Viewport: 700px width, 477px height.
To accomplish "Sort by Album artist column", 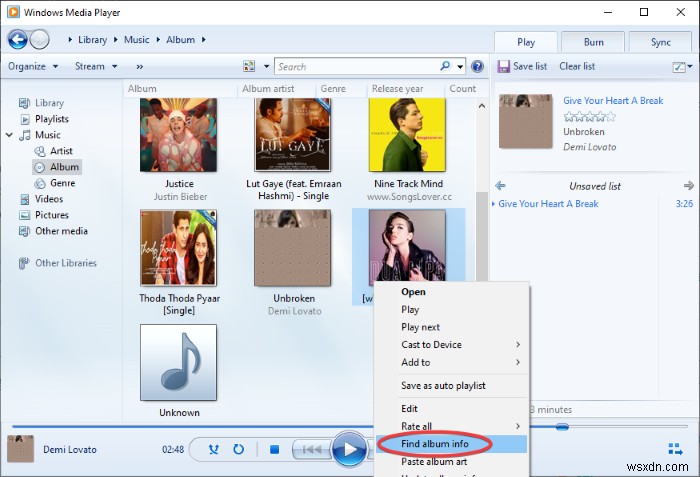I will click(x=268, y=88).
